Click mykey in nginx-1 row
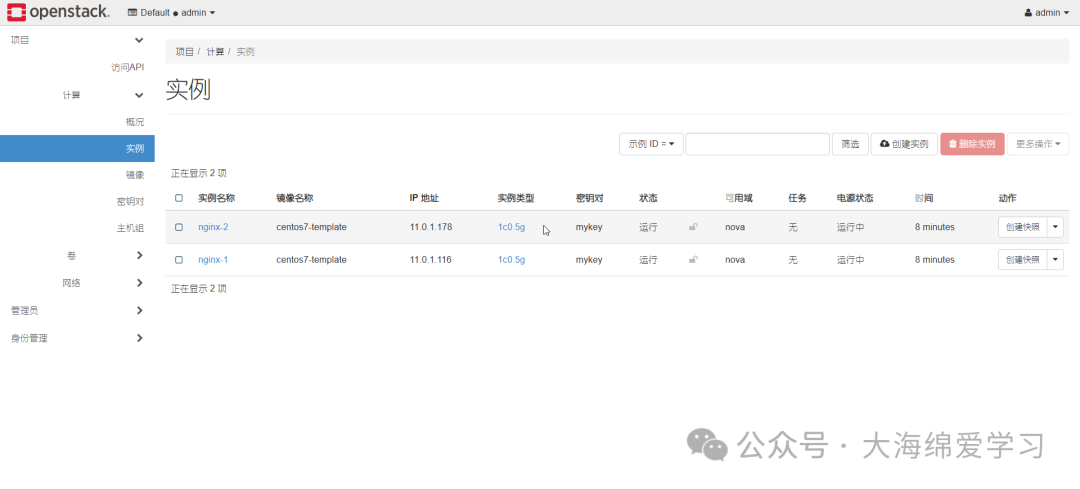 pos(589,260)
